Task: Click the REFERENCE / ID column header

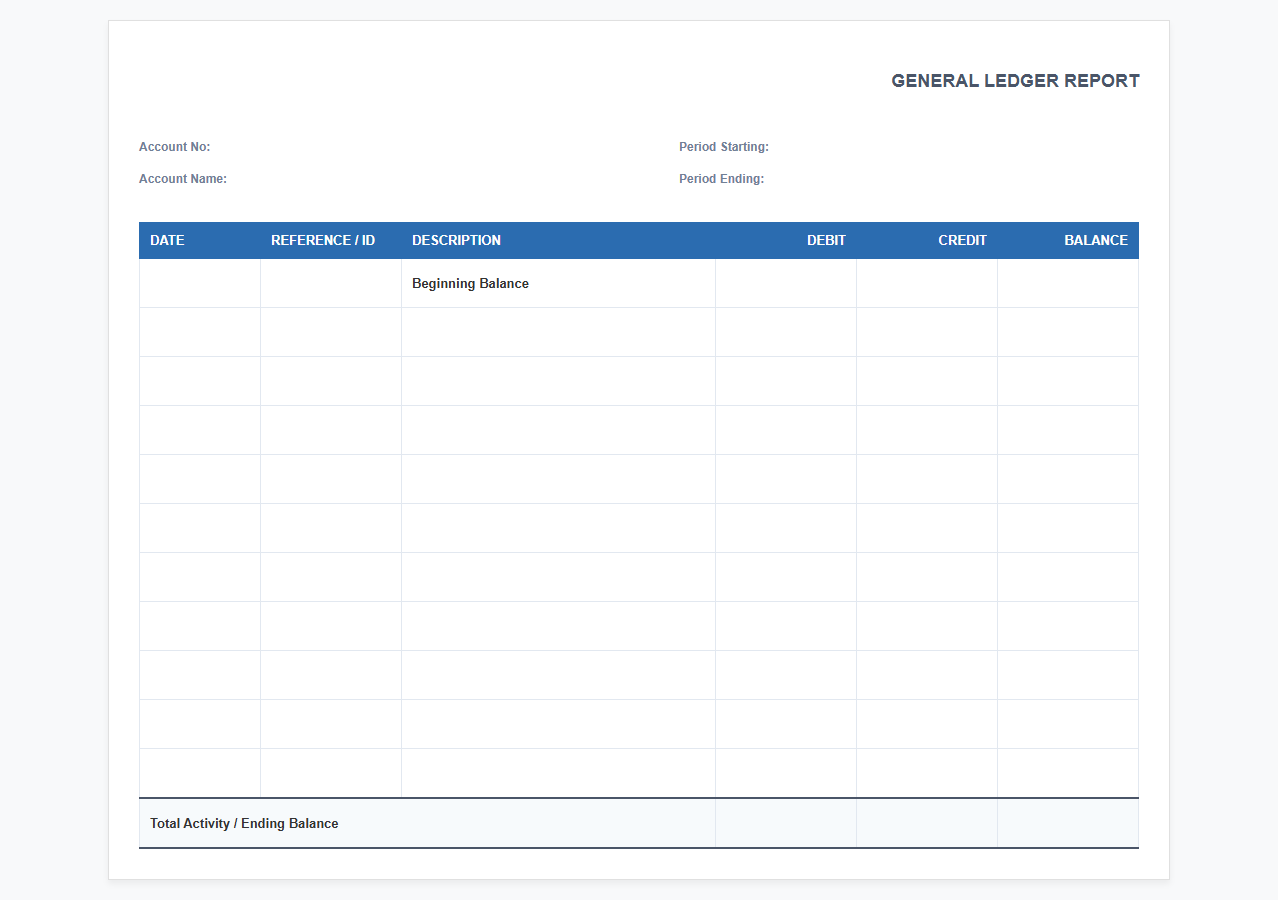Action: click(331, 240)
